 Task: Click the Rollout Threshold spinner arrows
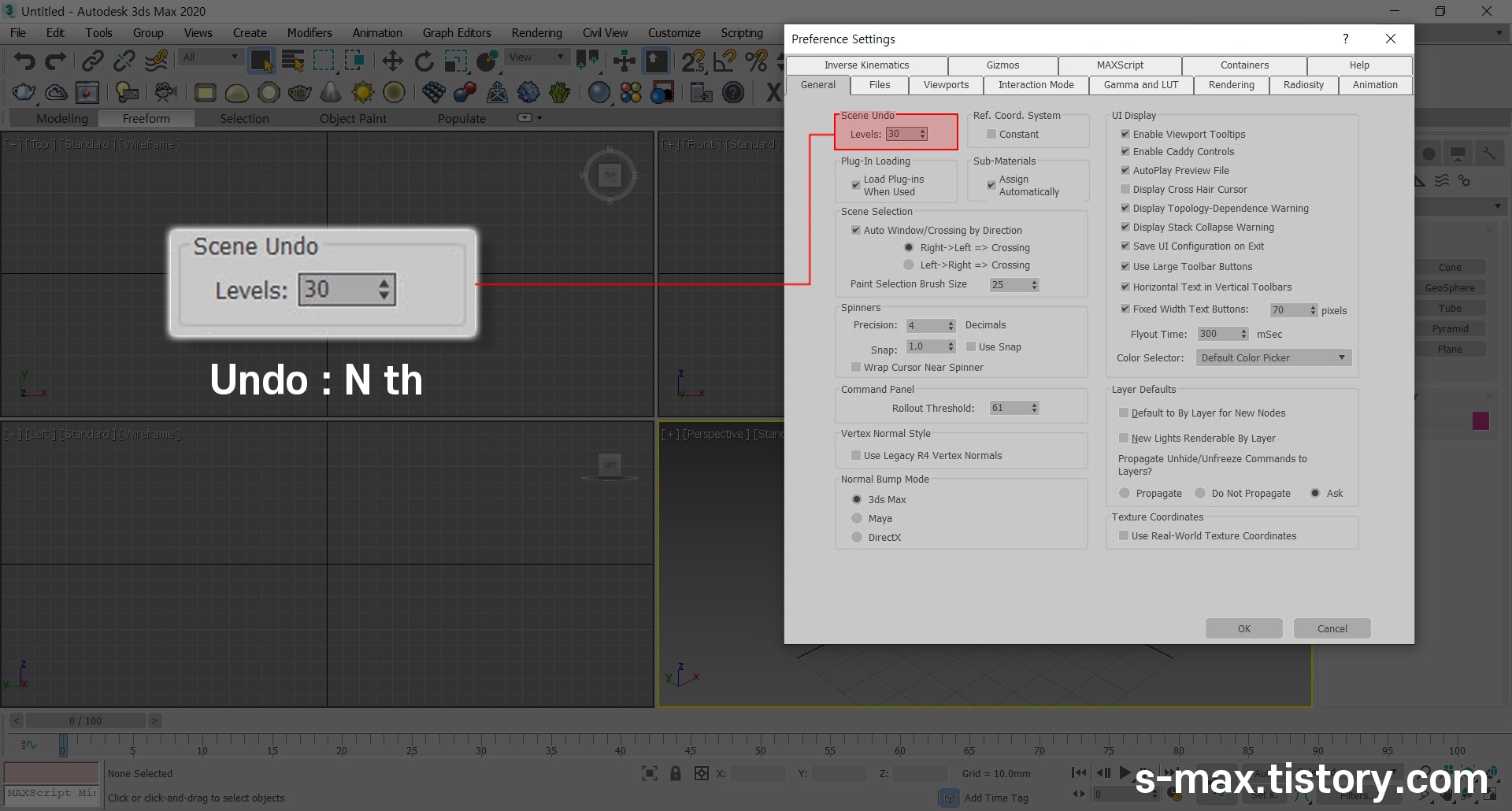[1035, 408]
